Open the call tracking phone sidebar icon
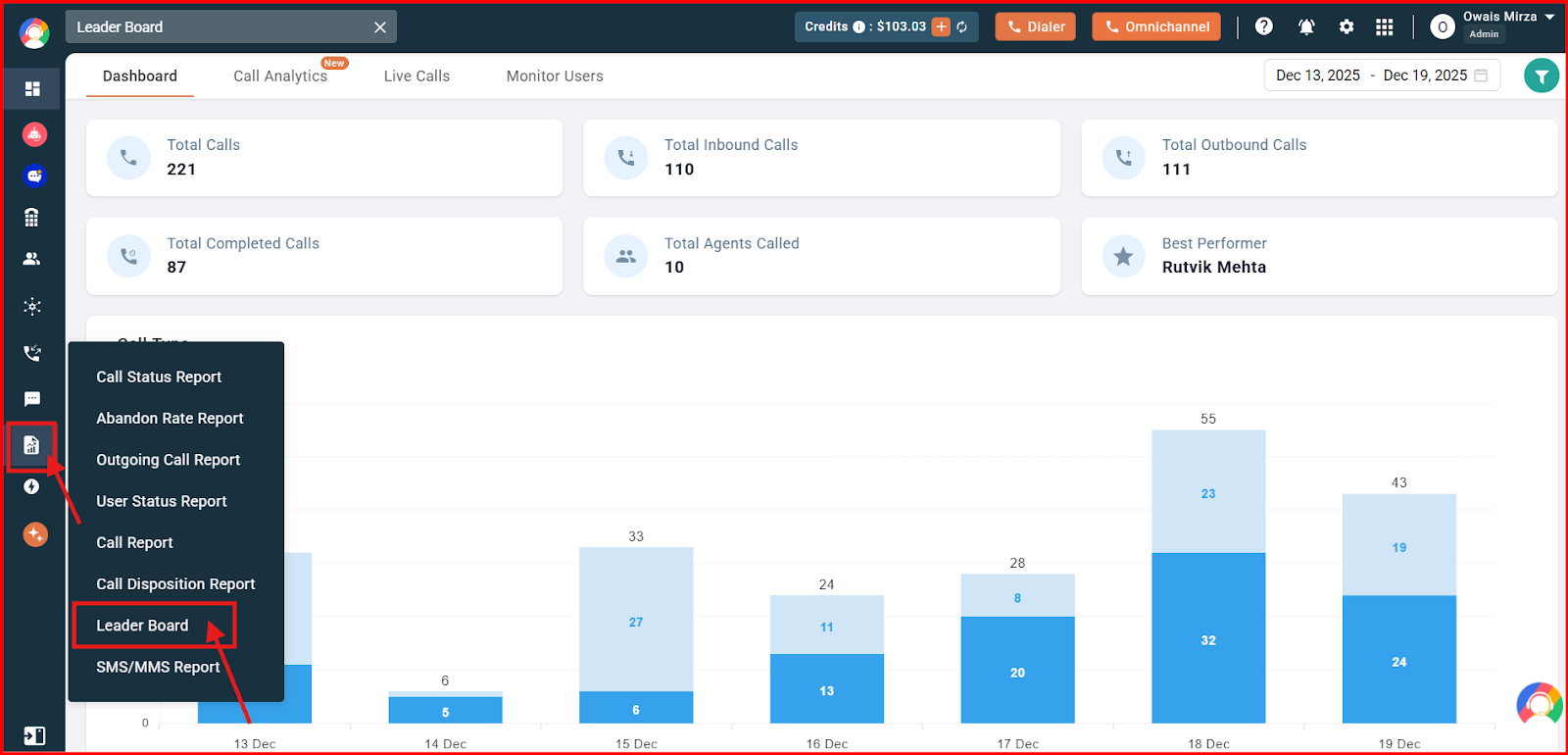 coord(32,353)
